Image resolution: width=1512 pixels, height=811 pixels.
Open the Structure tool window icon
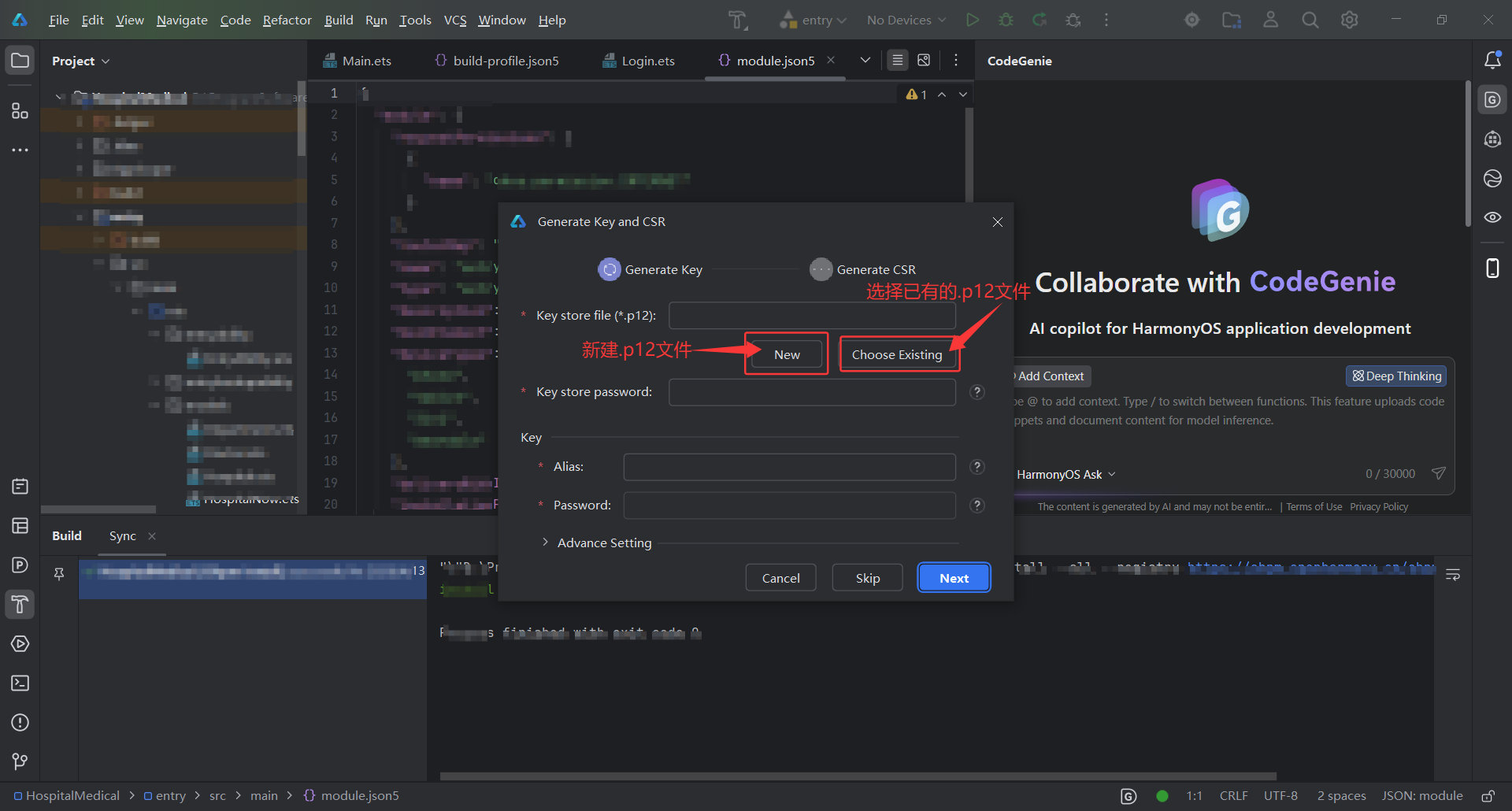[x=20, y=111]
